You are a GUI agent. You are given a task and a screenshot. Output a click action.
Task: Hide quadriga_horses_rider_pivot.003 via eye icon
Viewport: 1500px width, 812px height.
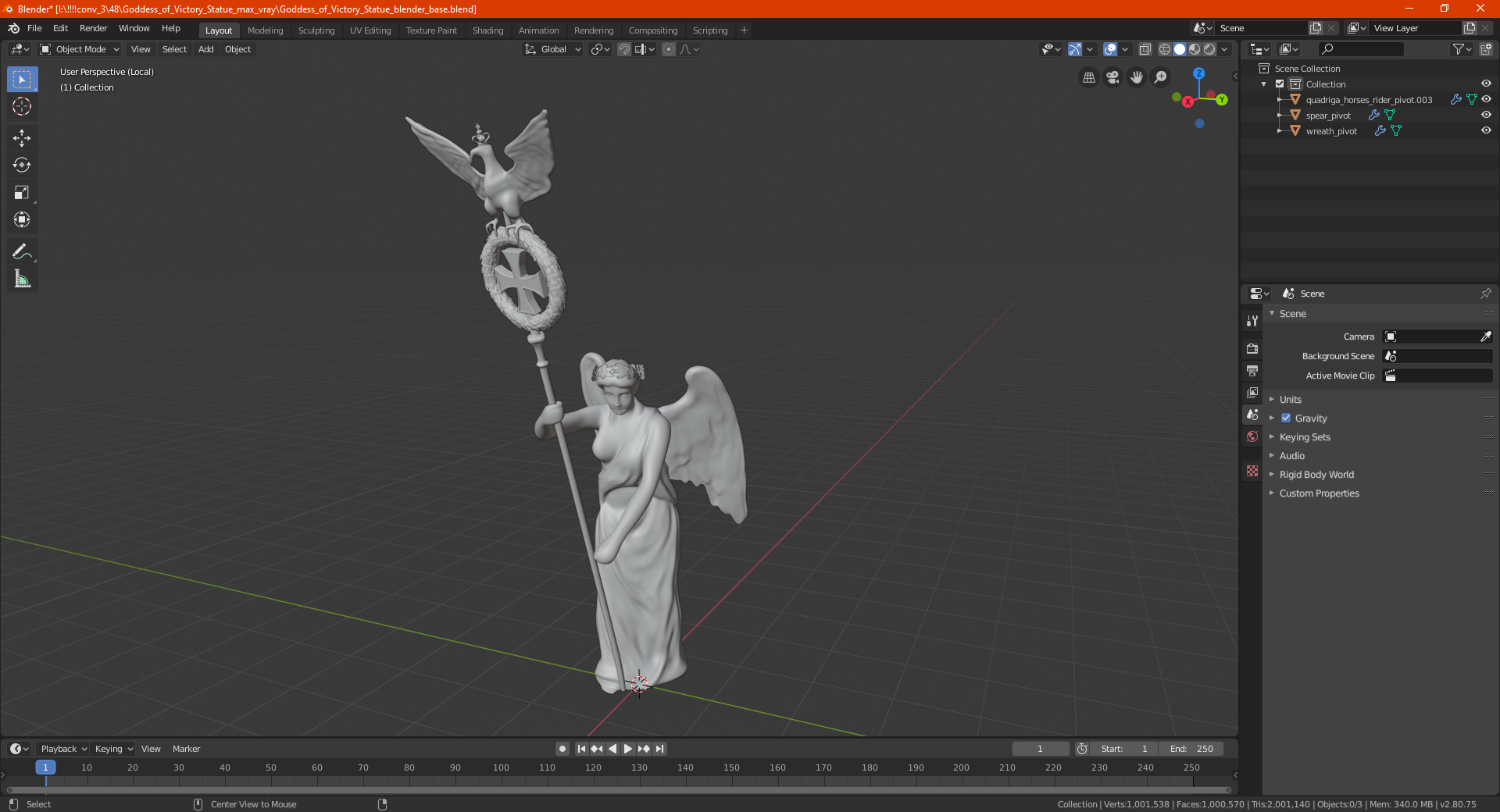point(1486,99)
